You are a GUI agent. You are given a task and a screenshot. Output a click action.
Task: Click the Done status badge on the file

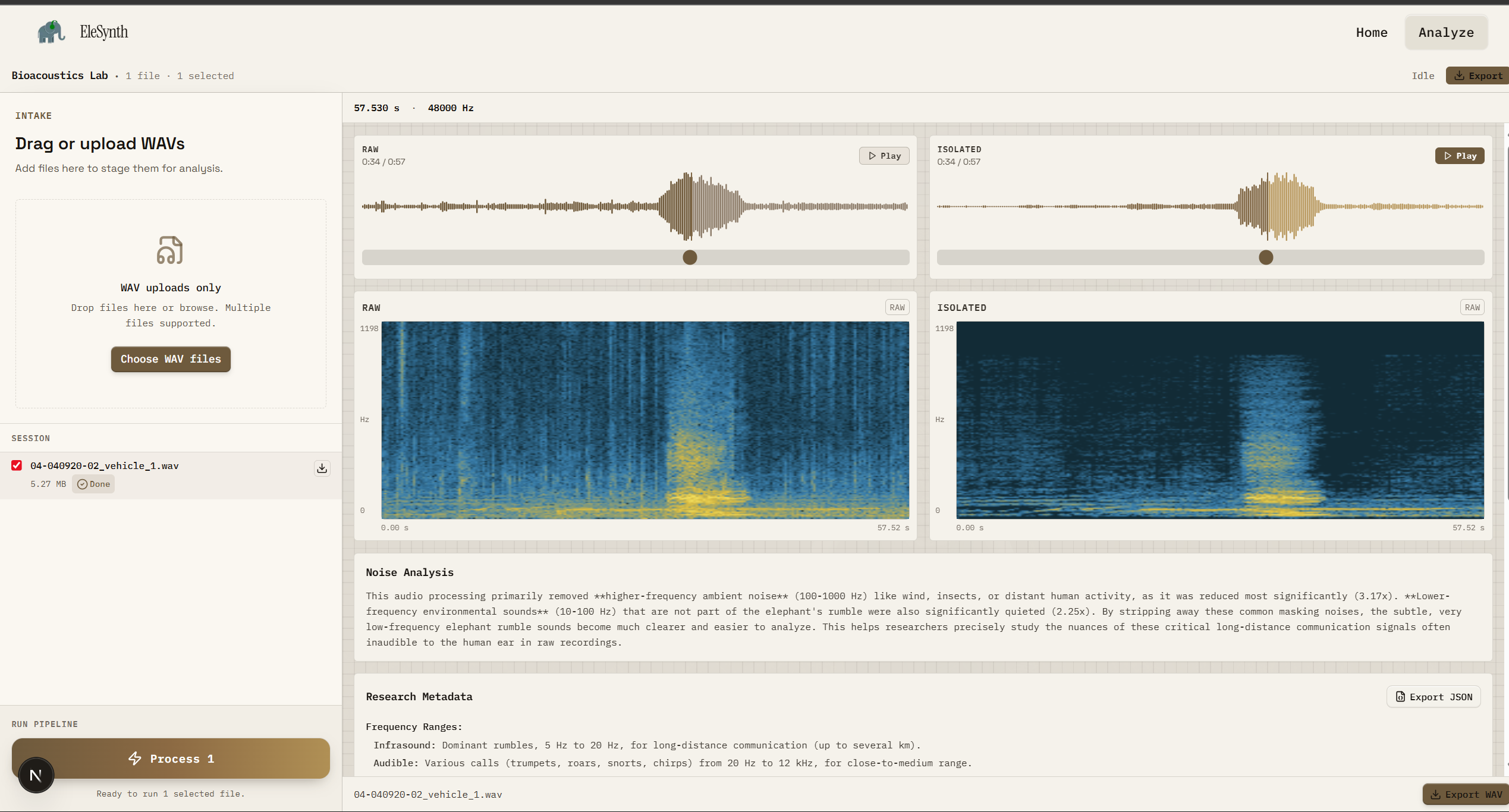tap(94, 484)
